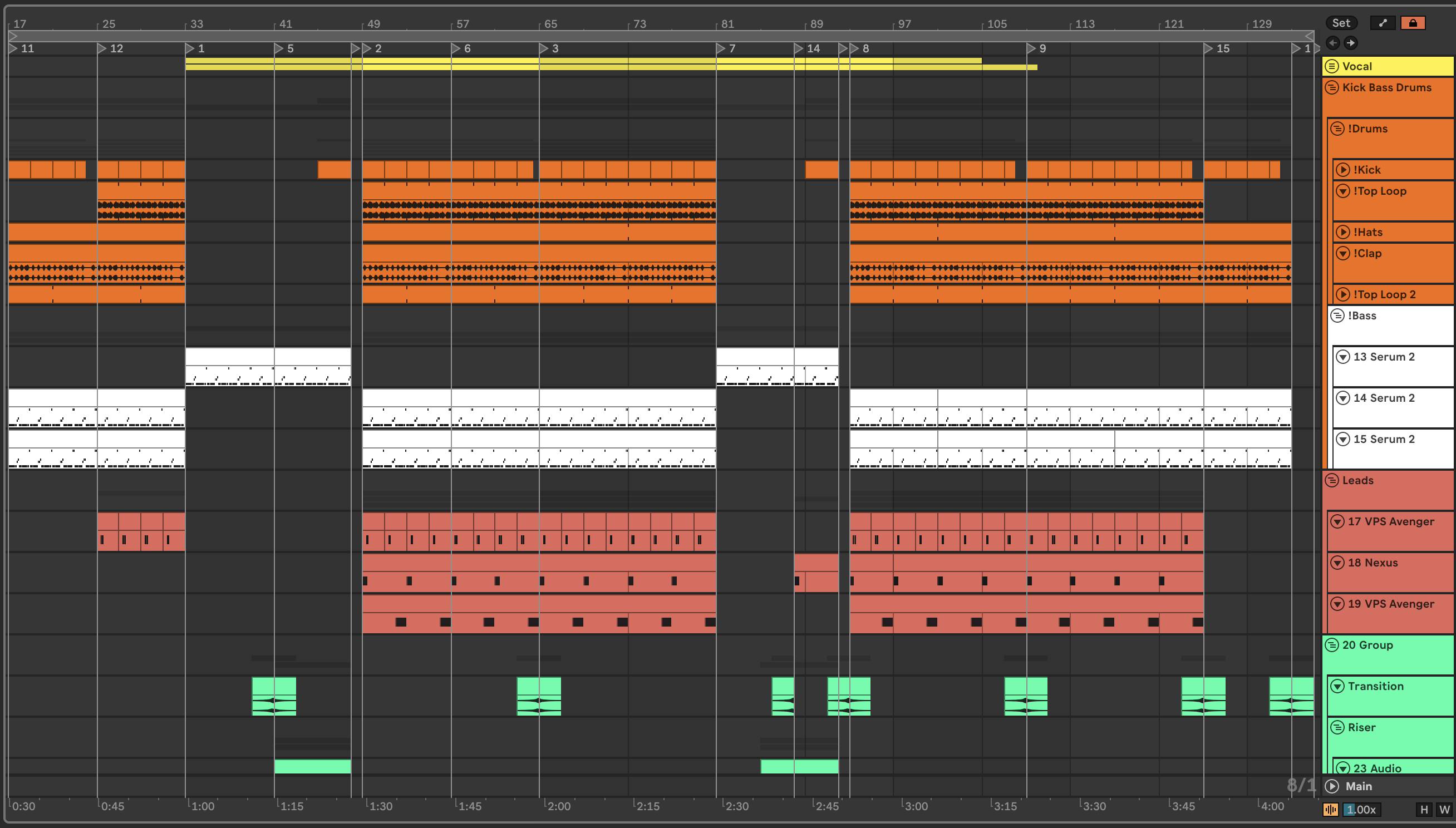Jump to the next locator
Image resolution: width=1456 pixels, height=828 pixels.
pos(1350,43)
